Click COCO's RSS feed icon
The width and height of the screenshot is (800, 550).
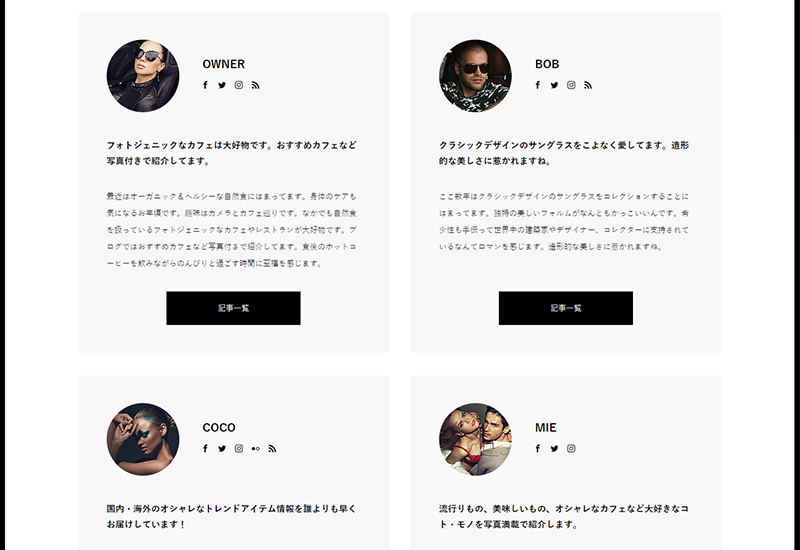[x=272, y=448]
